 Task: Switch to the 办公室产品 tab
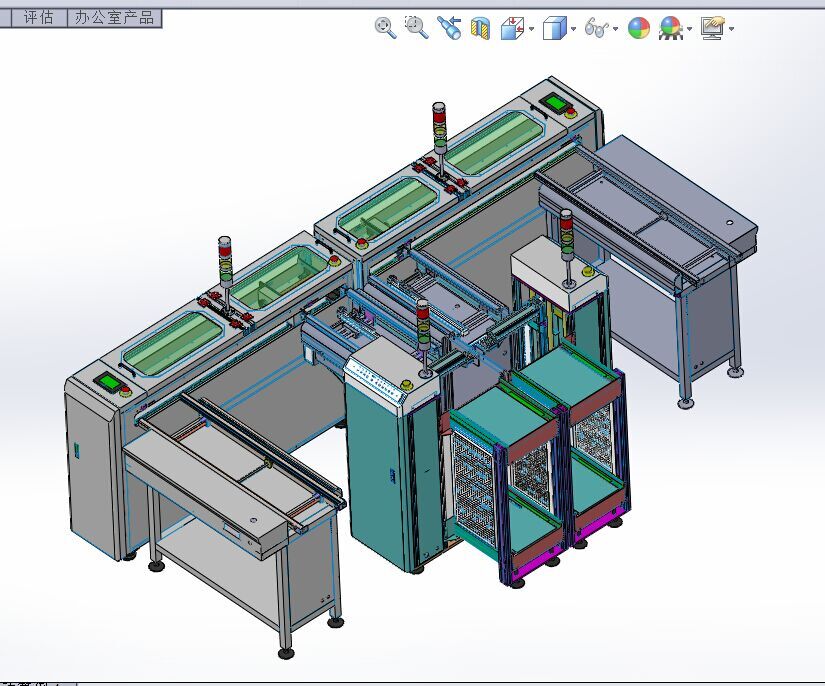[114, 17]
